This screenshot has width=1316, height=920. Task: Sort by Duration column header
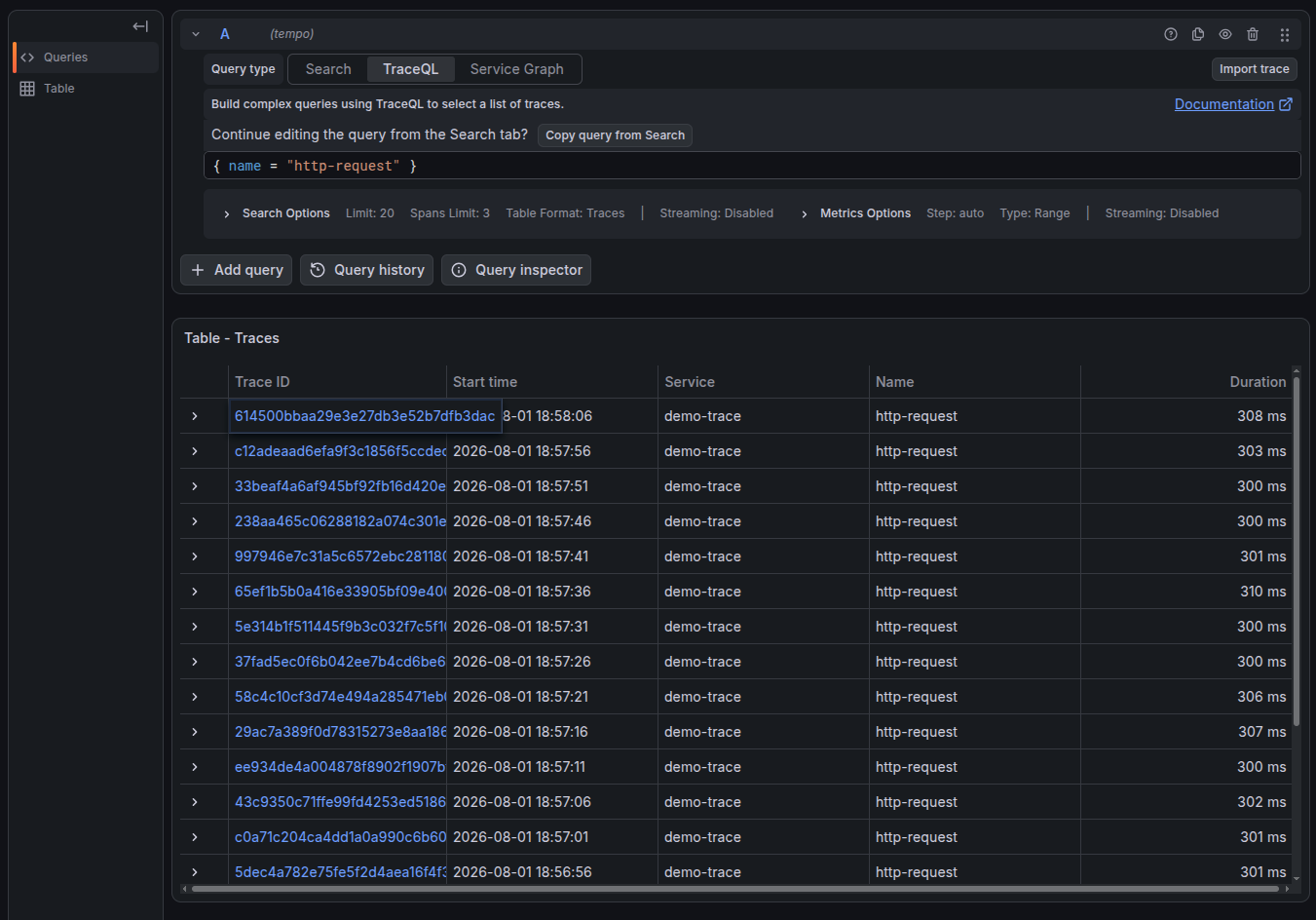pos(1258,382)
